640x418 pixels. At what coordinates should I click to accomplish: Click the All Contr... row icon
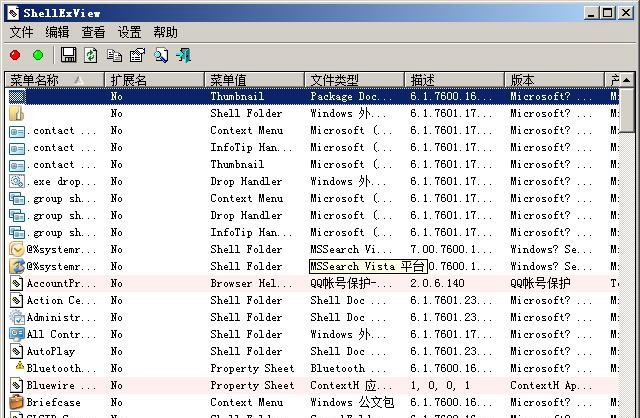point(16,334)
